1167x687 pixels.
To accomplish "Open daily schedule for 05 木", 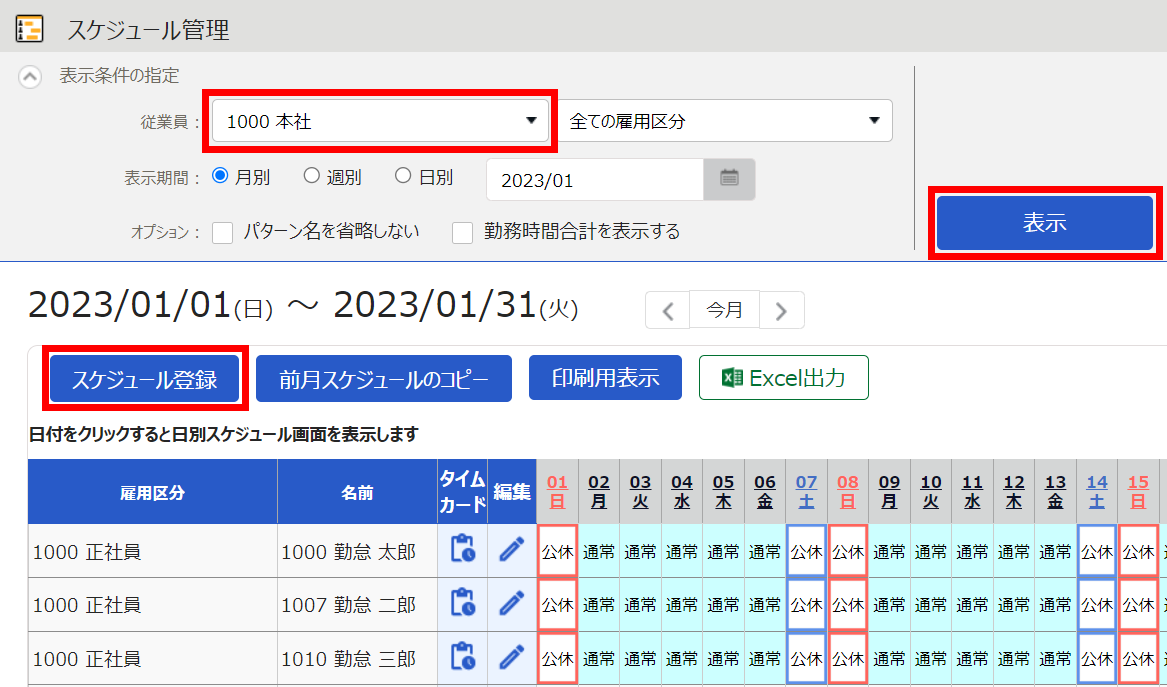I will coord(723,492).
